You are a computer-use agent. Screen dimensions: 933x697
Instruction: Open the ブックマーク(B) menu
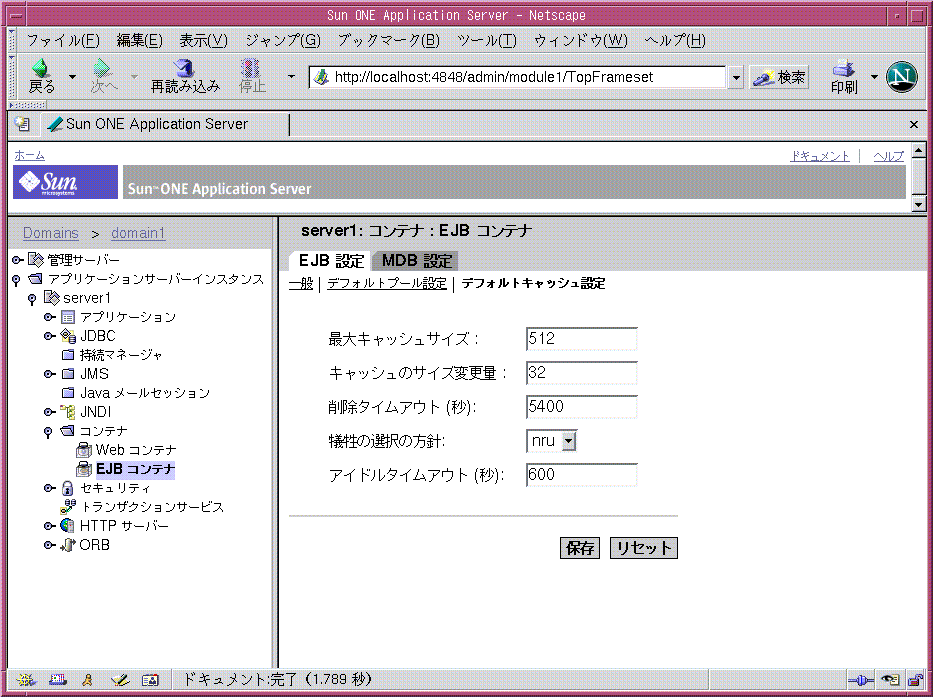coord(388,40)
